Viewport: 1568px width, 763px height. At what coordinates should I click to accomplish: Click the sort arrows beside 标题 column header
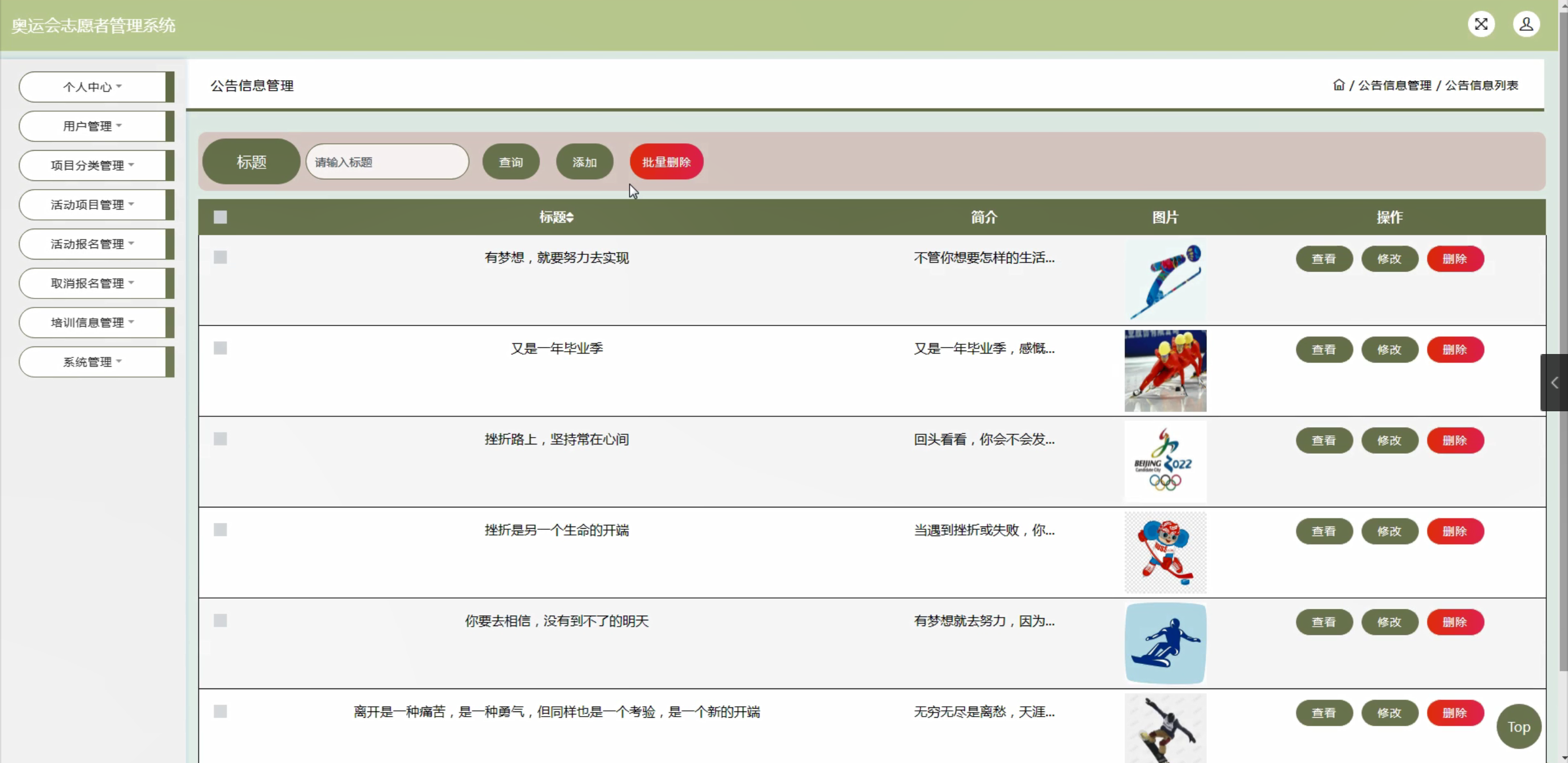click(x=570, y=217)
